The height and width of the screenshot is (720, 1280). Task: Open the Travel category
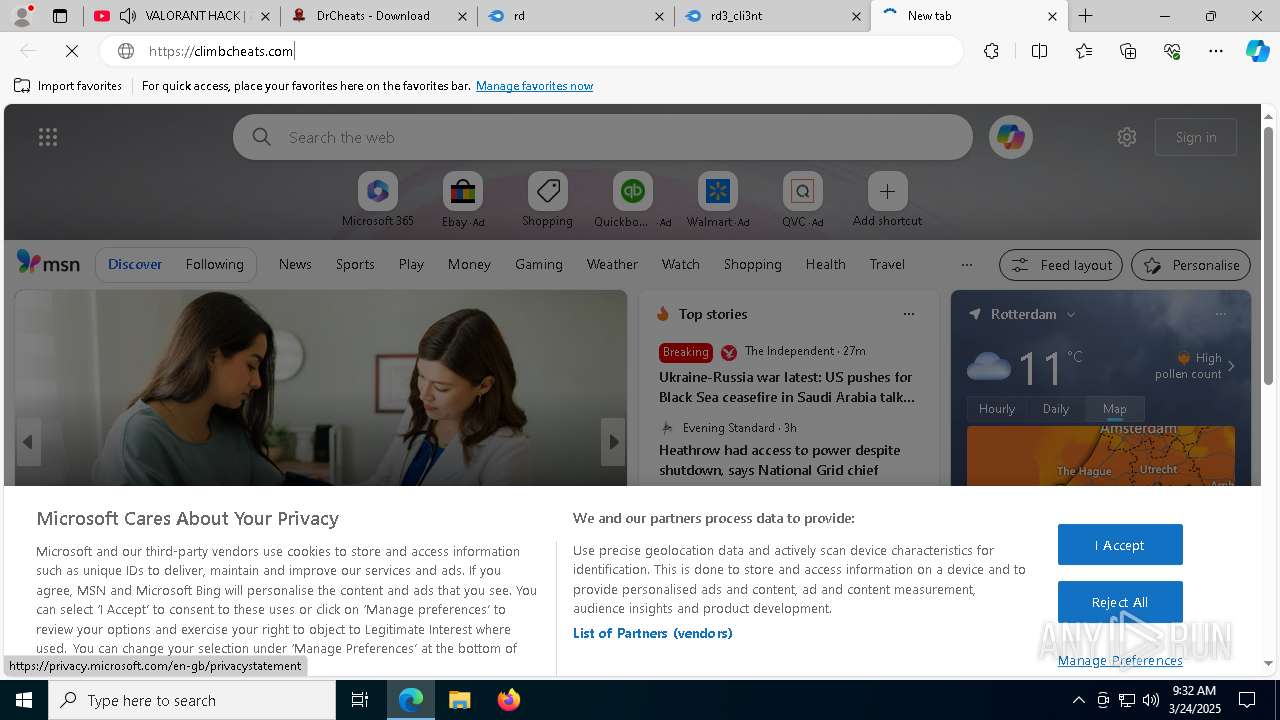pyautogui.click(x=887, y=264)
